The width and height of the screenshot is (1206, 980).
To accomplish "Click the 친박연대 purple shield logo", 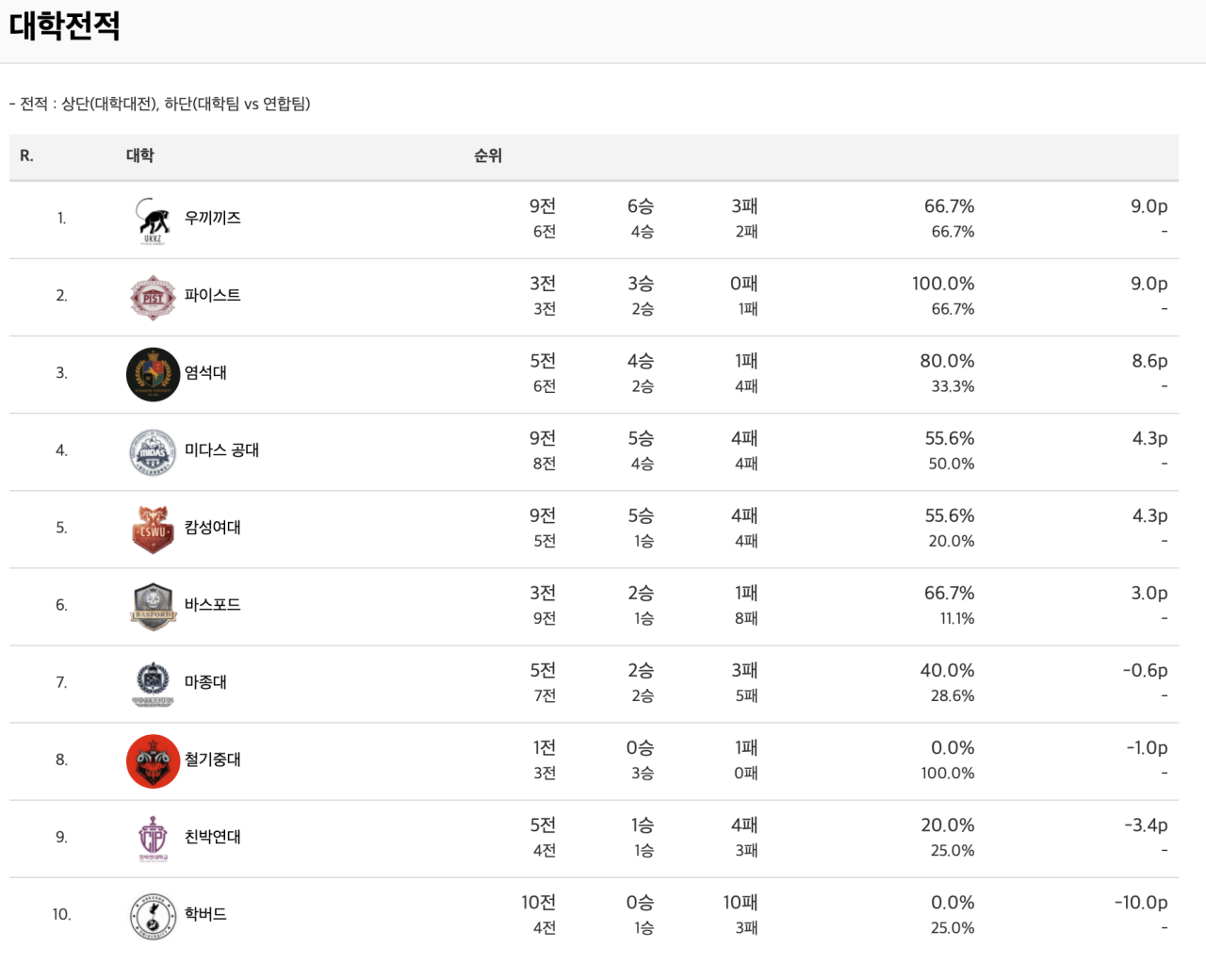I will click(153, 838).
